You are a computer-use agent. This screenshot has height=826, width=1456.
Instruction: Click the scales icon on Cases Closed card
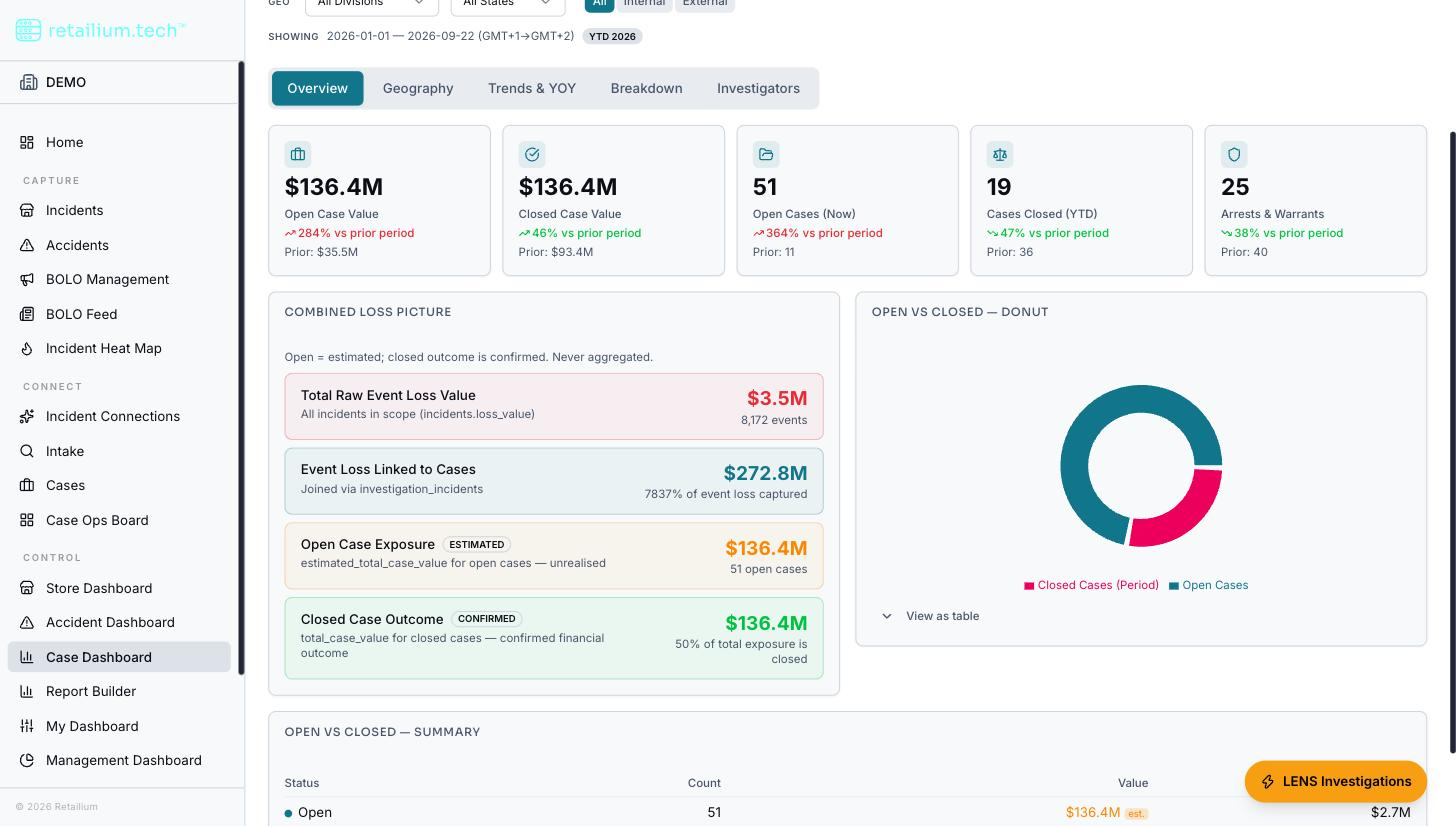point(1000,154)
